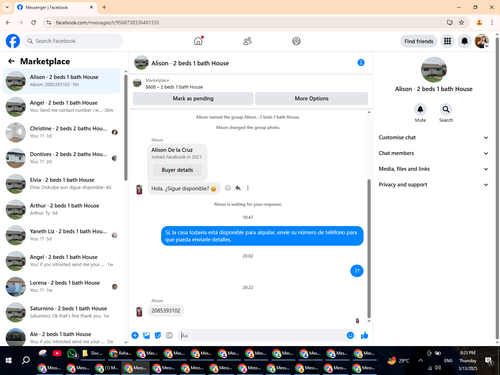This screenshot has height=375, width=500.
Task: Click the Search Facebook field
Action: click(73, 41)
